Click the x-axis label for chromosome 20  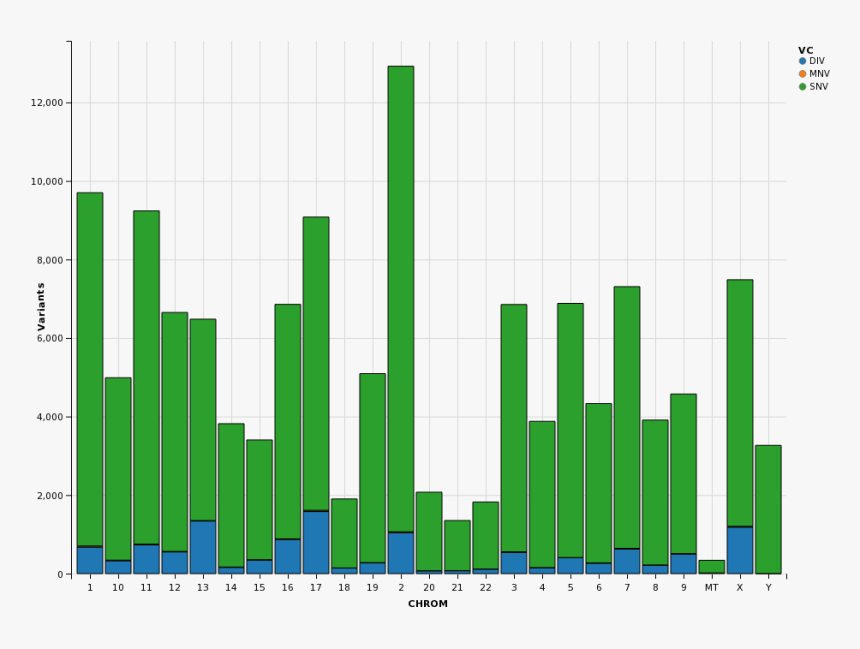tap(429, 588)
